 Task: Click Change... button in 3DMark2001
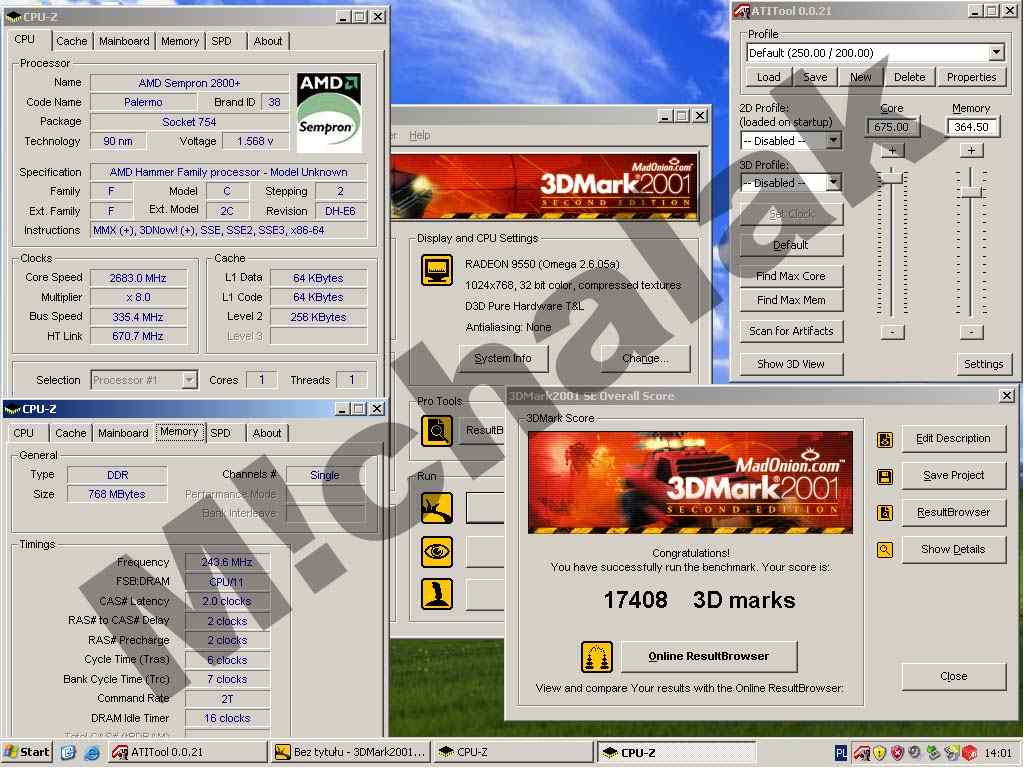coord(645,359)
